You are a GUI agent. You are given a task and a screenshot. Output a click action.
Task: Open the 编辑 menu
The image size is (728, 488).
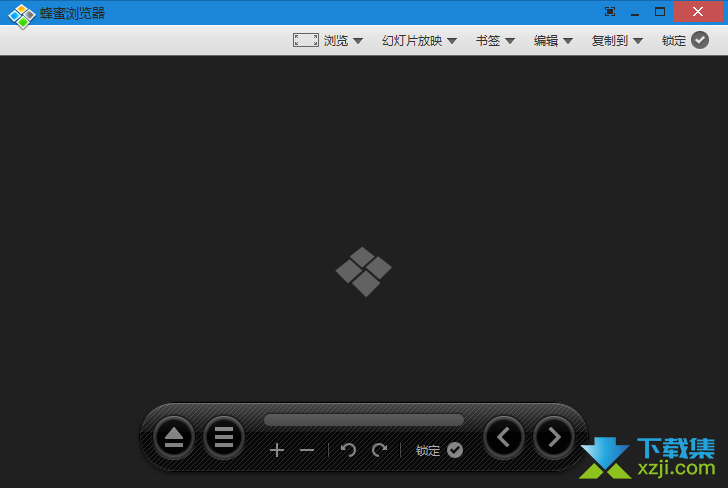click(546, 41)
